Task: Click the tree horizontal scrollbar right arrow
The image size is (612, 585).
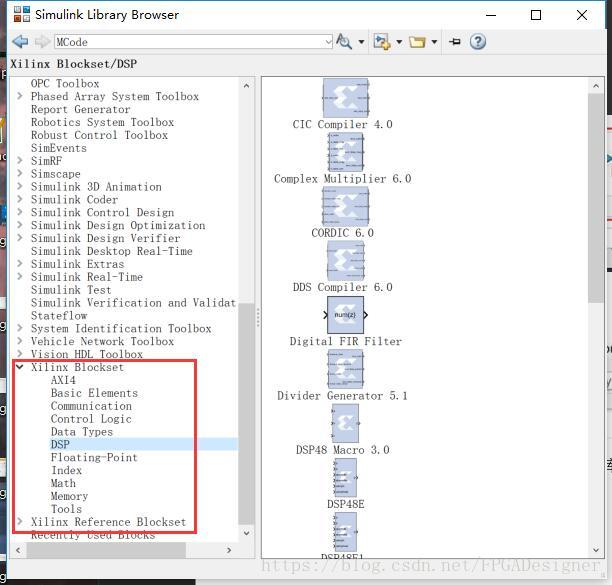Action: coord(229,550)
